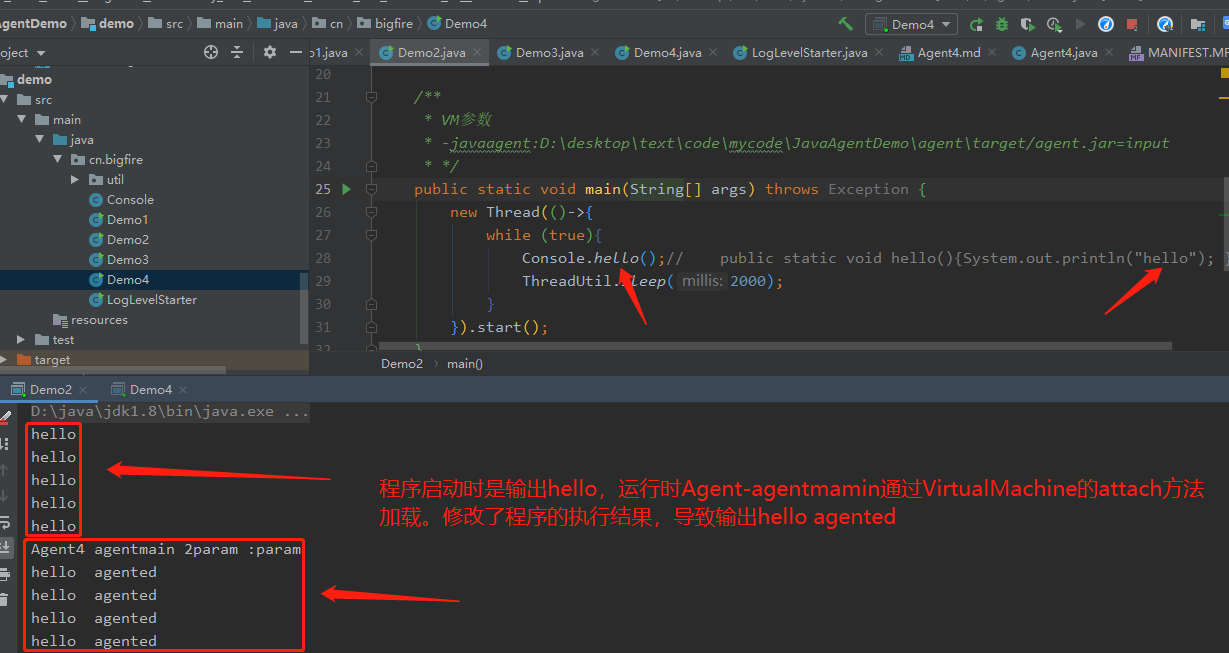Click 'main' breadcrumb in navigation bar

click(x=220, y=24)
